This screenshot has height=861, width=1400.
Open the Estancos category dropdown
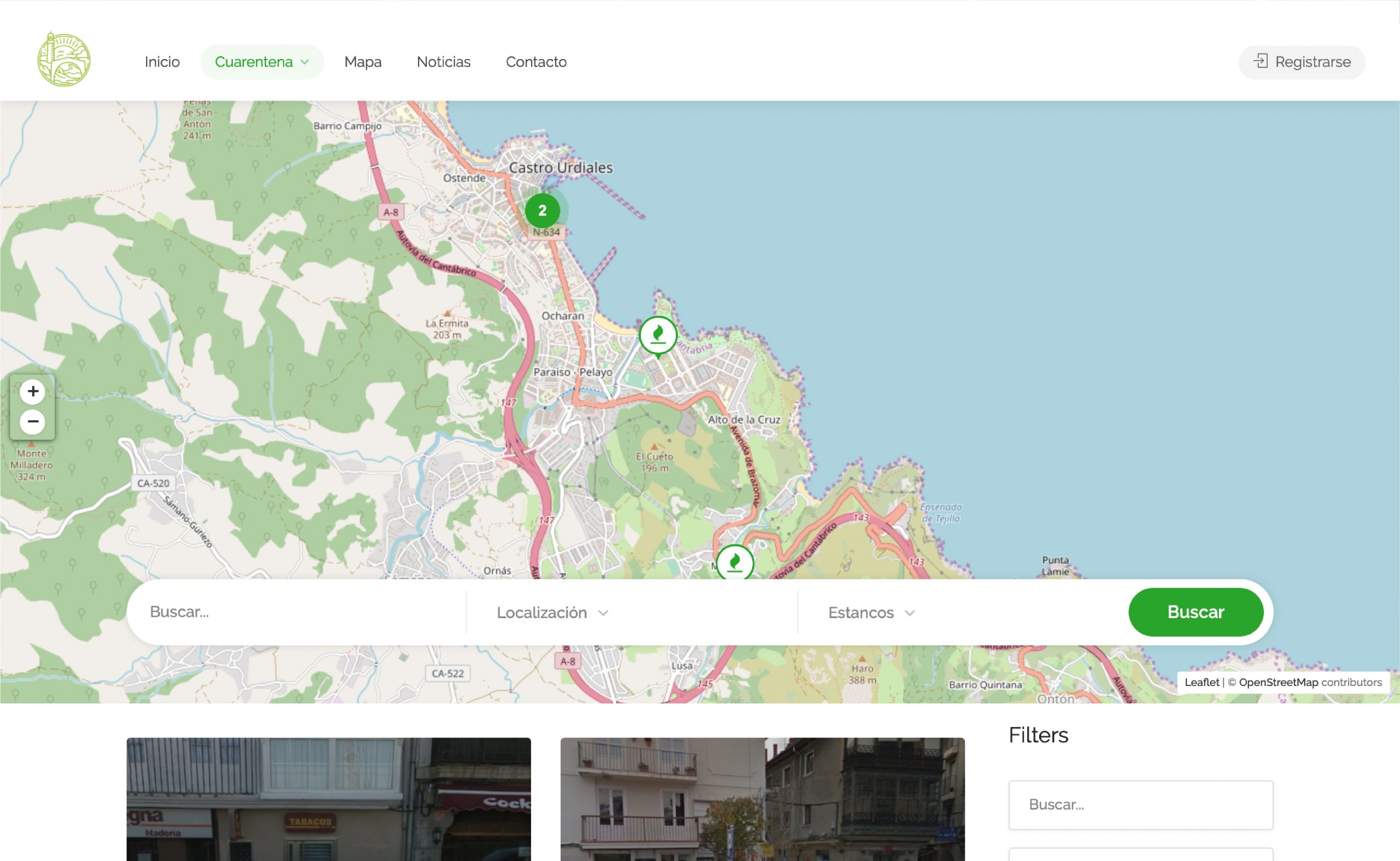(962, 612)
